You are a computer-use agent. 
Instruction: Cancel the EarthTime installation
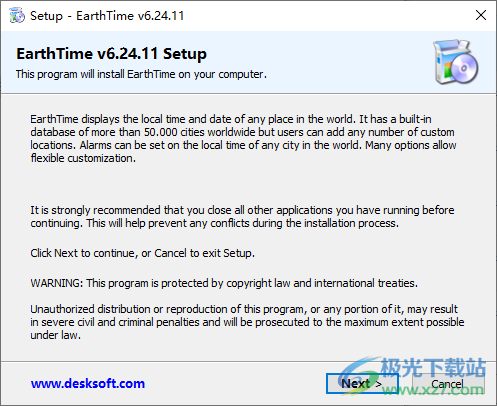click(x=448, y=384)
